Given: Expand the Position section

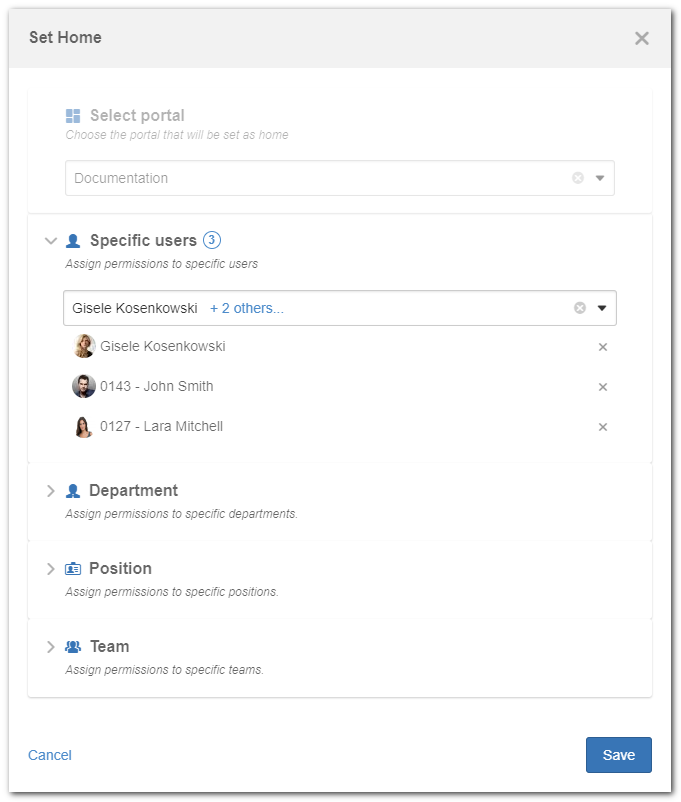Looking at the screenshot, I should tap(50, 569).
